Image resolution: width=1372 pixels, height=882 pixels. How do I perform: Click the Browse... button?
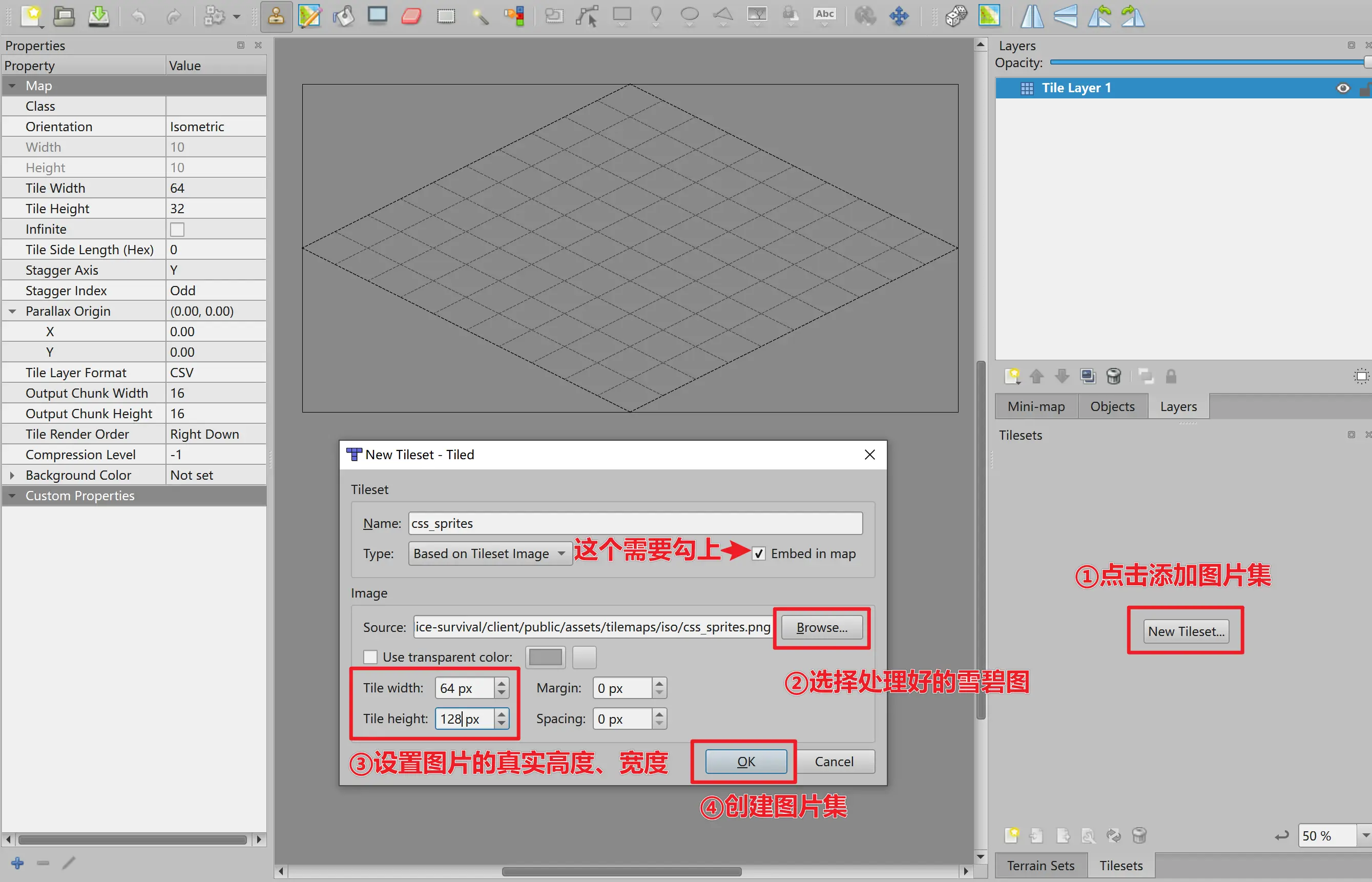point(821,627)
